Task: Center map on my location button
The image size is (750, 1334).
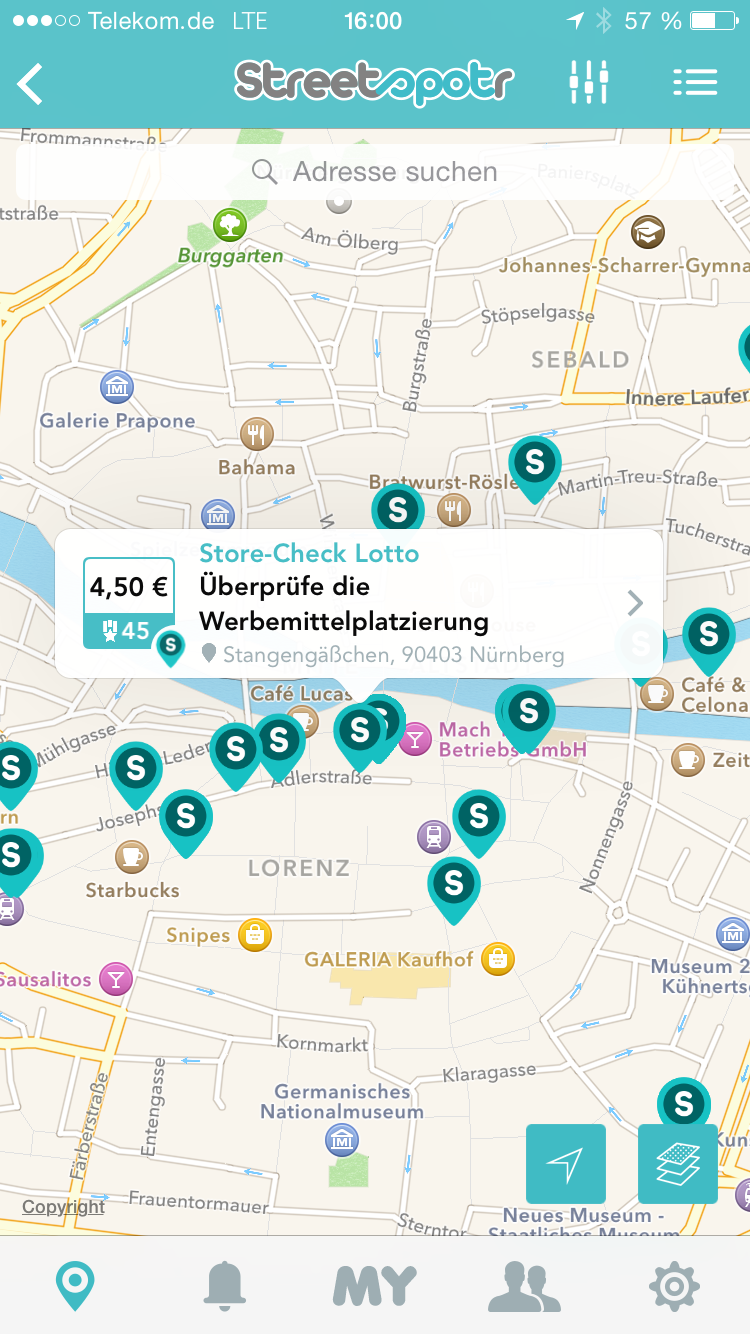Action: (x=566, y=1163)
